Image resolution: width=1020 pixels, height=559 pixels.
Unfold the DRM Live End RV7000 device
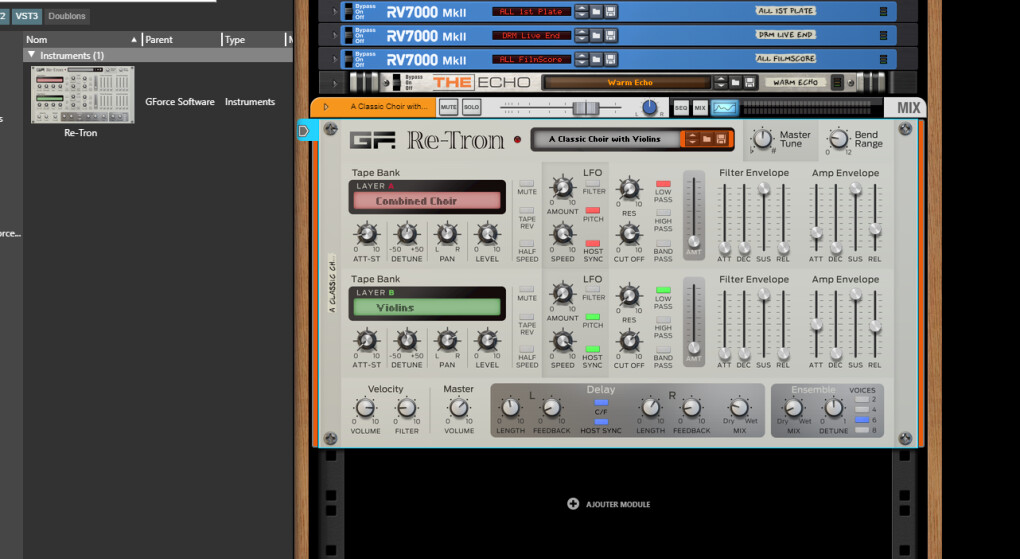334,35
